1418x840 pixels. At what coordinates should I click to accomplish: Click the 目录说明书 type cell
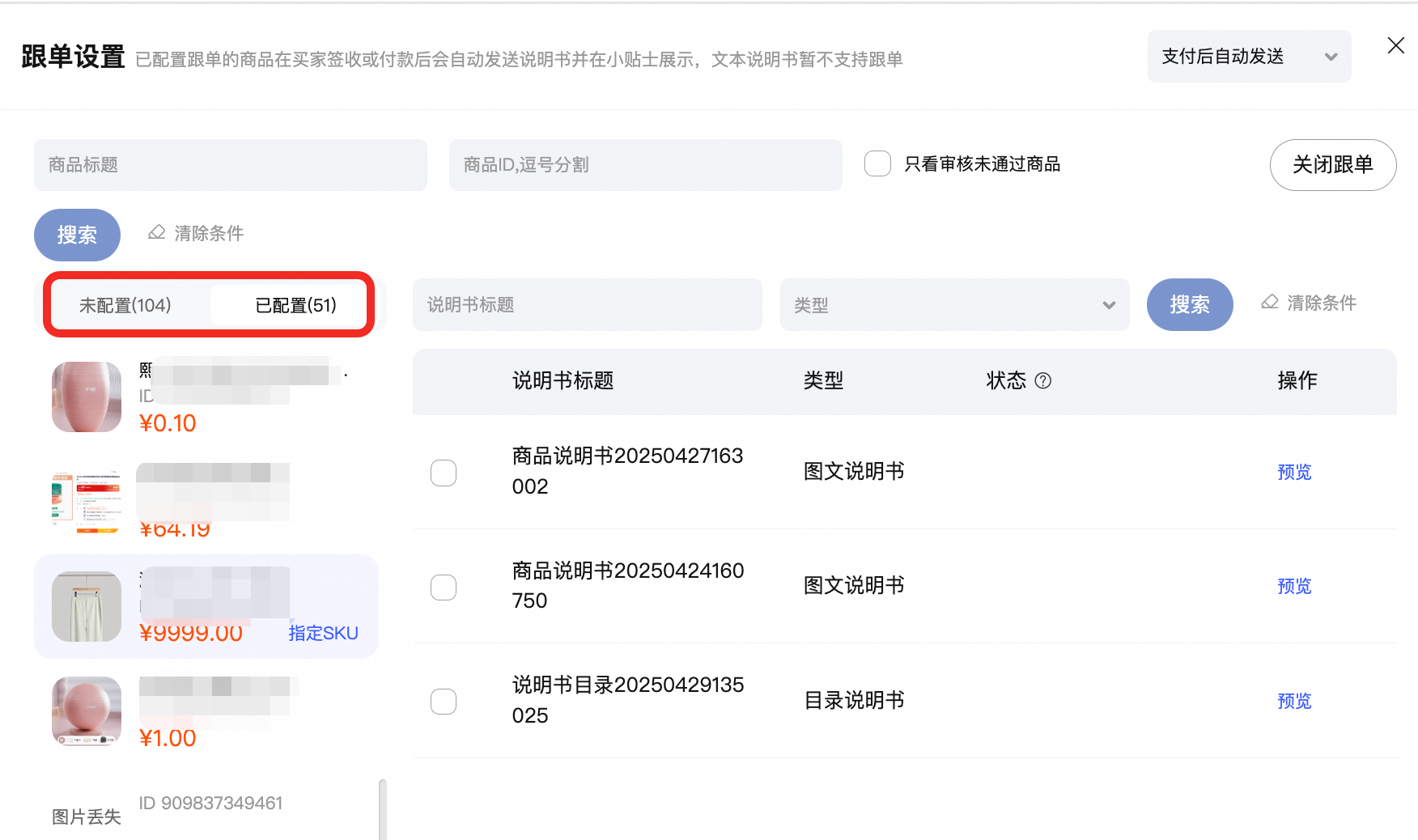coord(854,701)
